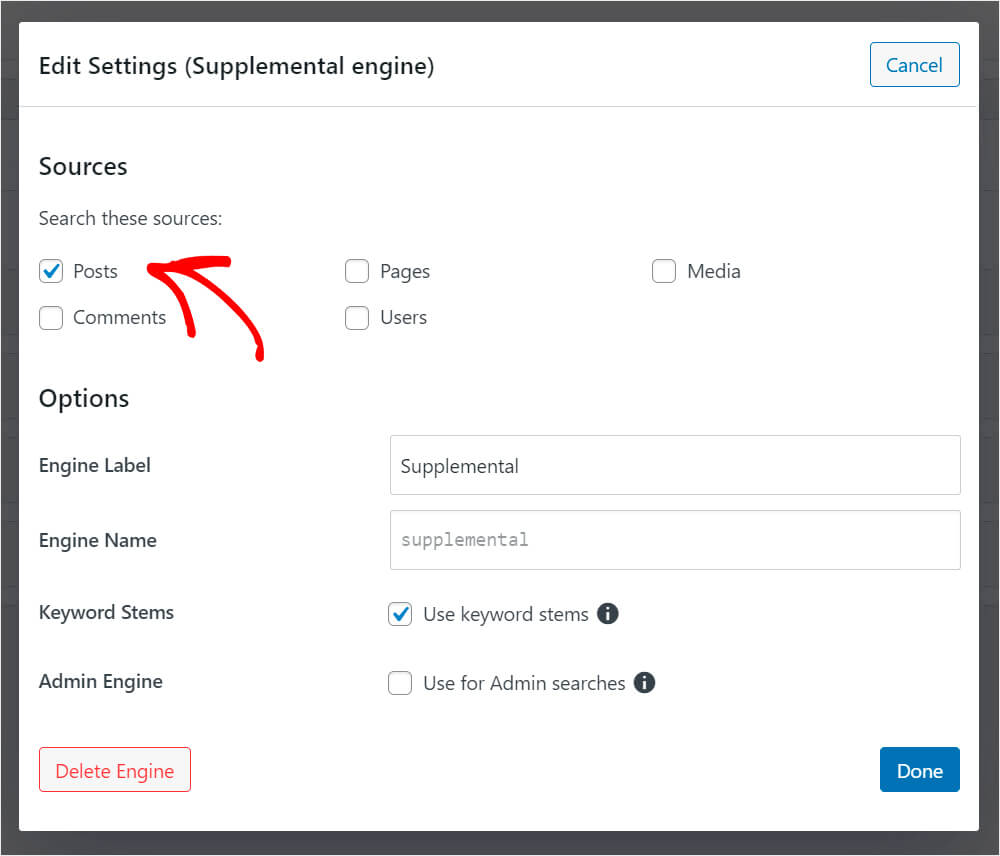
Task: Click the Keyword Stems label
Action: pyautogui.click(x=107, y=612)
